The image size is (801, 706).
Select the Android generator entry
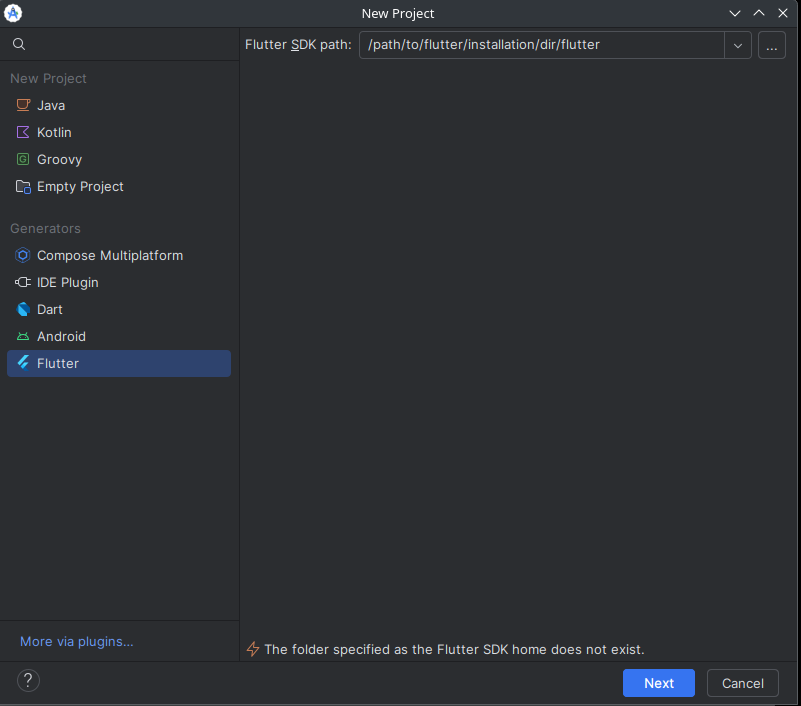coord(119,337)
